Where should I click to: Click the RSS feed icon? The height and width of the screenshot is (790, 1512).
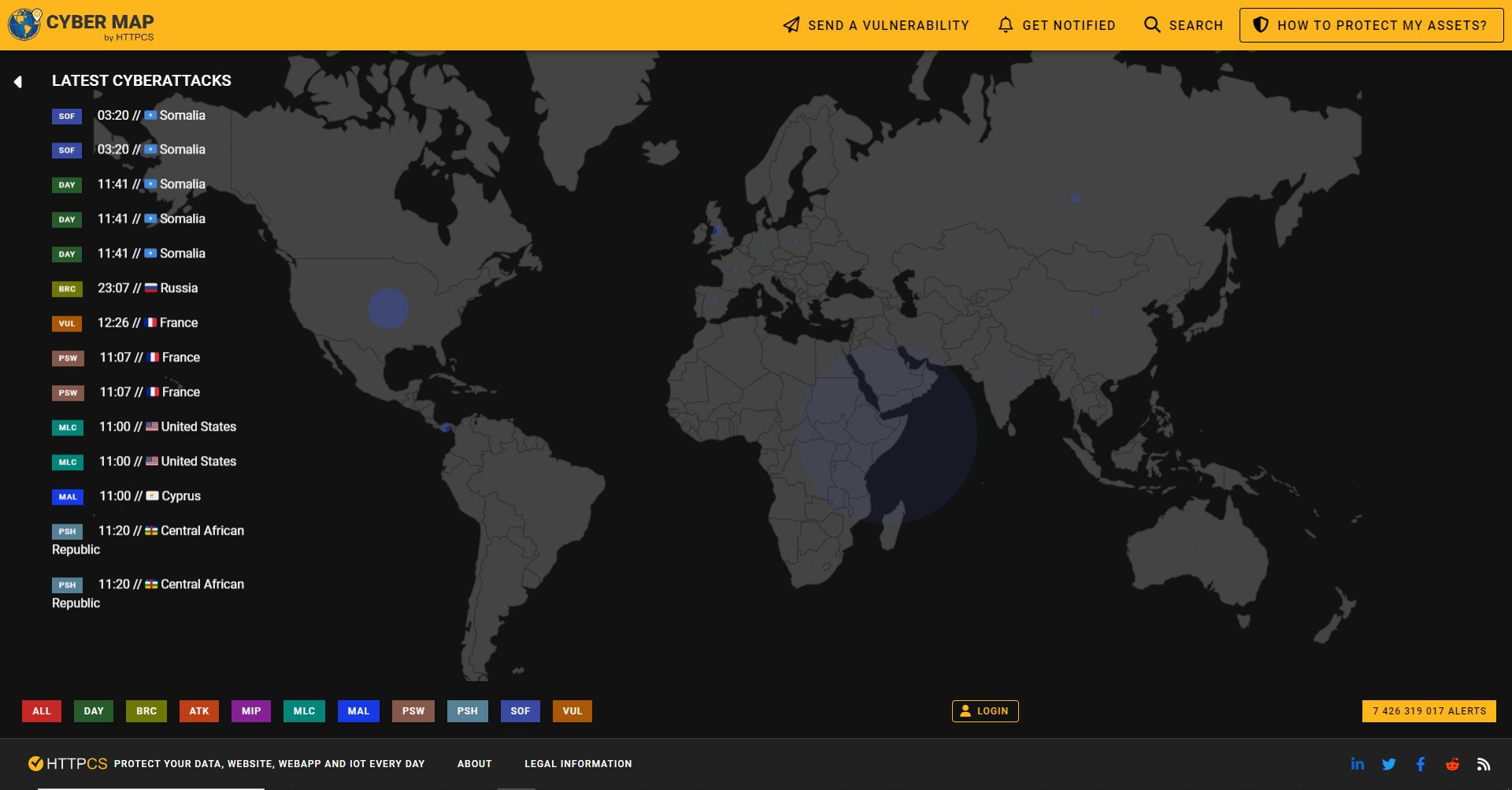coord(1484,763)
